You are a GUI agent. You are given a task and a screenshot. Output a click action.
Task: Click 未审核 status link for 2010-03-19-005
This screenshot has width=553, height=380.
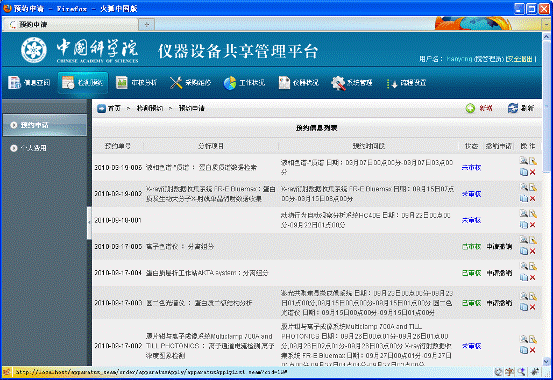point(471,168)
